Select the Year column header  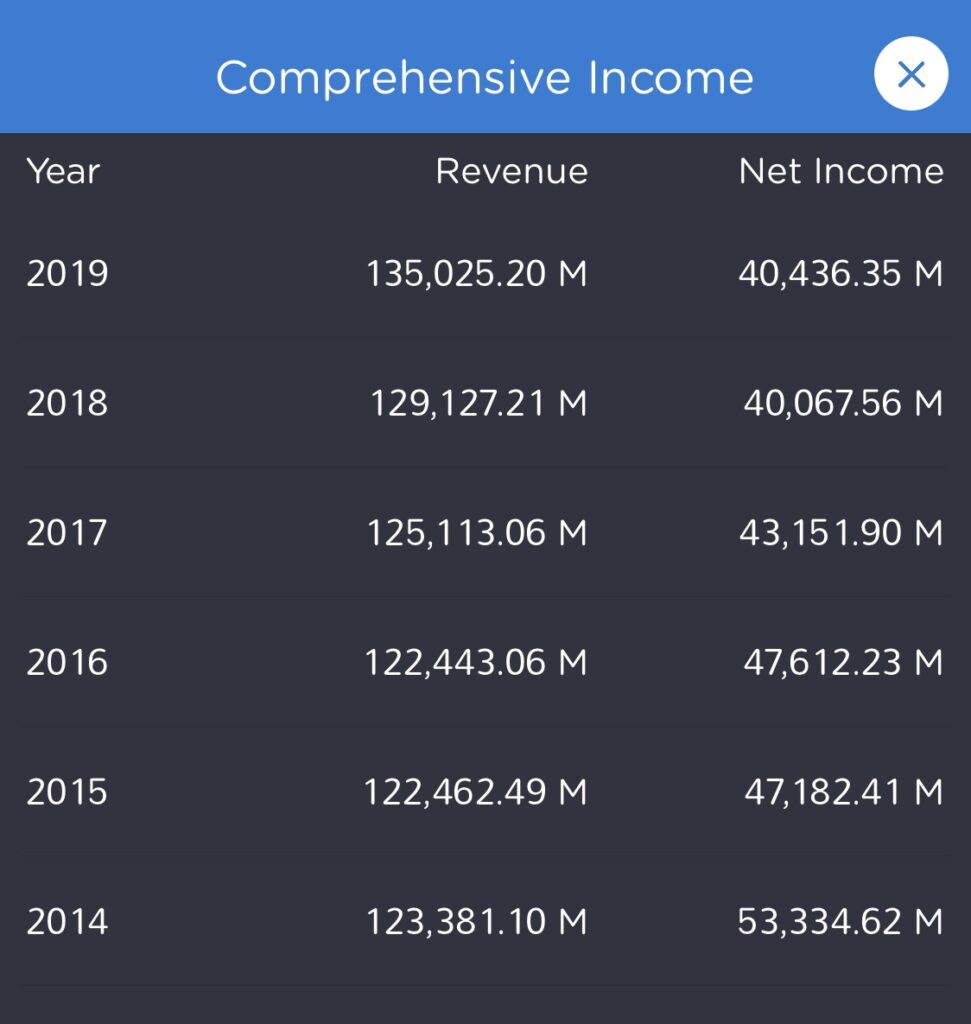[63, 171]
